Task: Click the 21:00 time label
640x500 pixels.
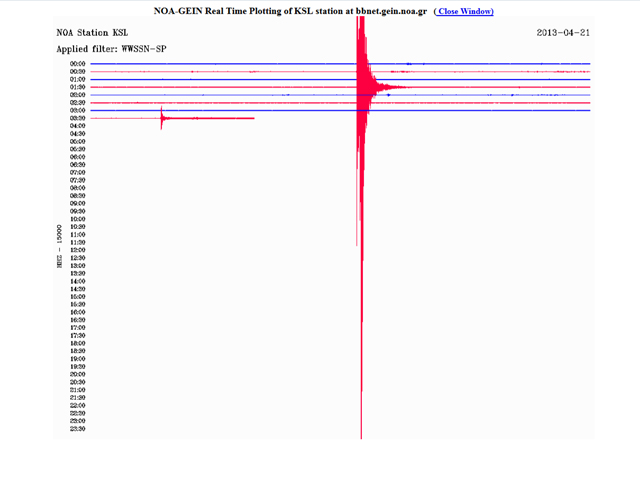Action: point(77,390)
